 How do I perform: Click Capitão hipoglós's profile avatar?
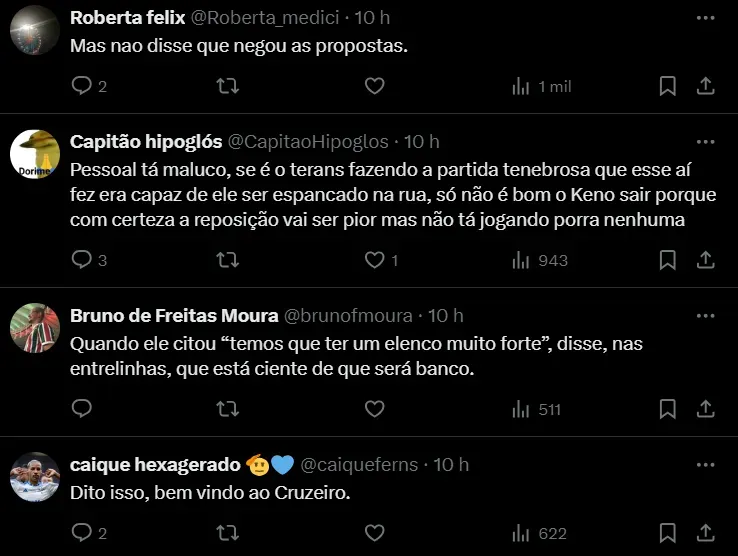35,154
